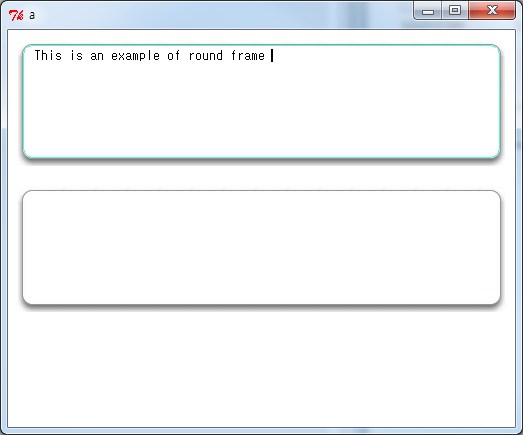Viewport: 523px width, 435px height.
Task: Click at the text cursor after "frame"
Action: pos(272,55)
